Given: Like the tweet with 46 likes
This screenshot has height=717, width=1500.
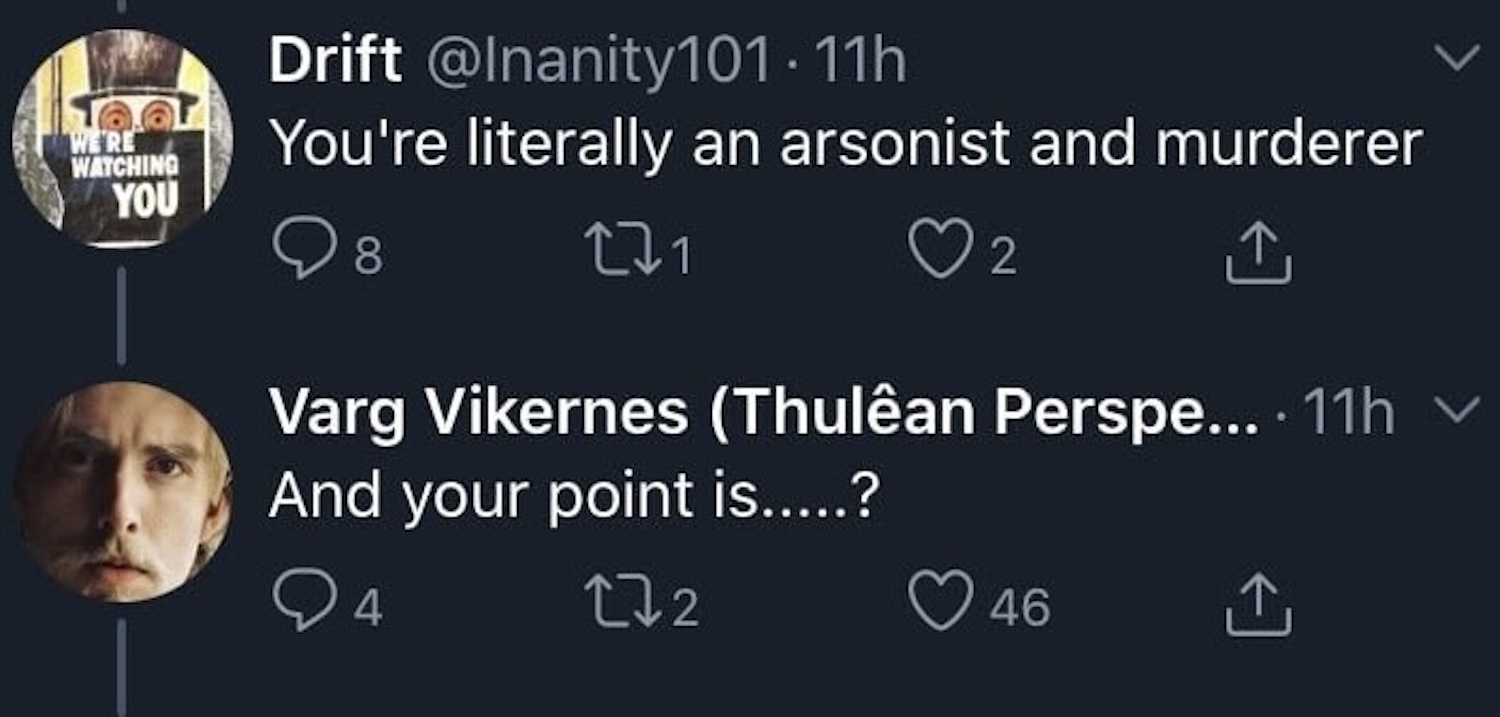Looking at the screenshot, I should (941, 603).
